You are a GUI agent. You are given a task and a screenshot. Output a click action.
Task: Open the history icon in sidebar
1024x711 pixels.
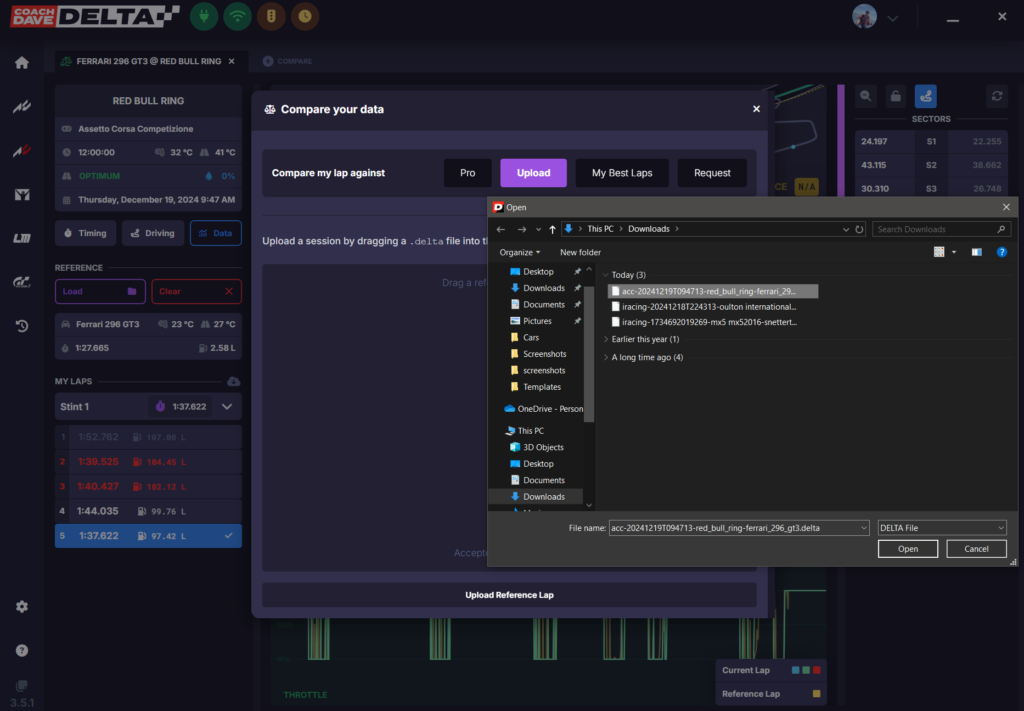22,326
